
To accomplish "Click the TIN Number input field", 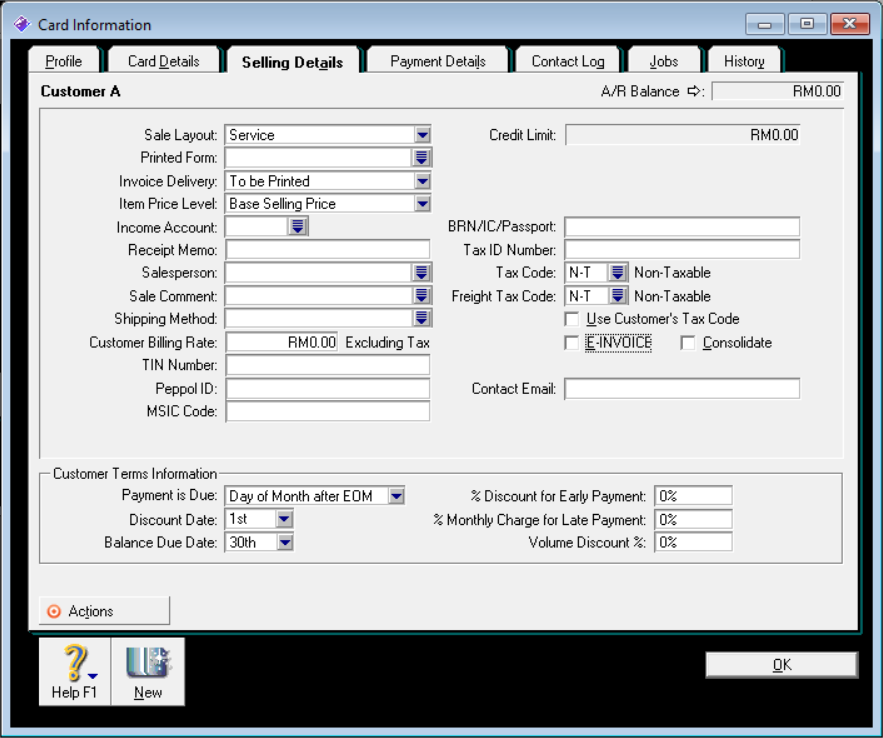I will (x=328, y=365).
